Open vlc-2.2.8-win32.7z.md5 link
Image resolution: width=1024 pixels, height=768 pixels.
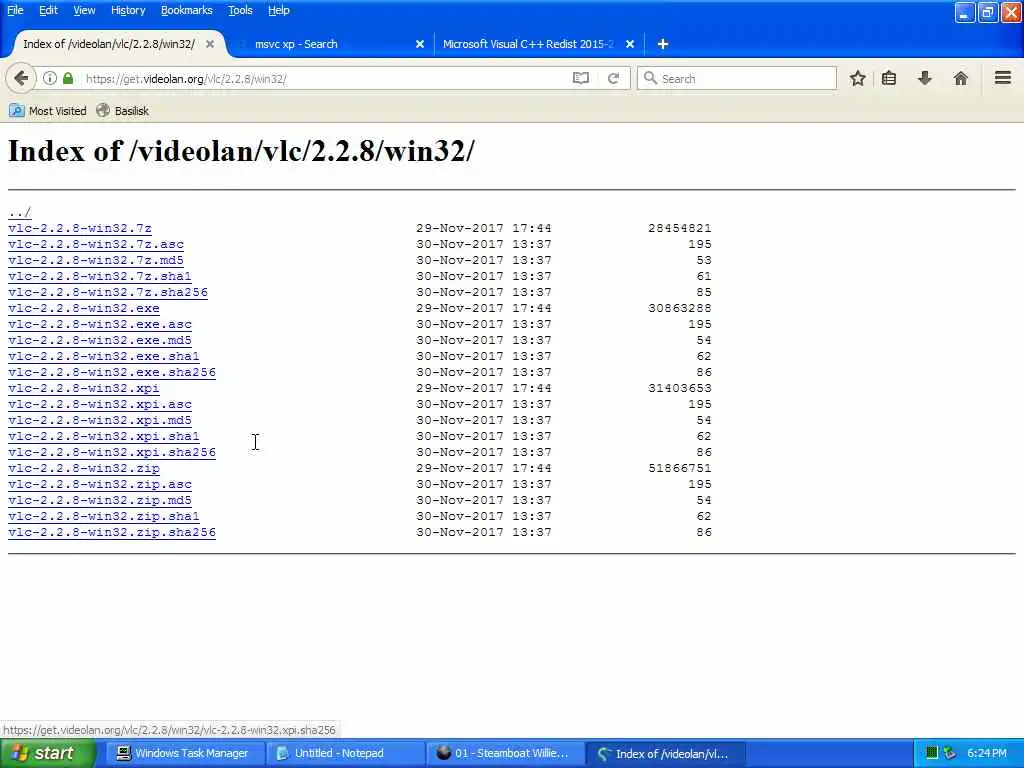point(96,261)
